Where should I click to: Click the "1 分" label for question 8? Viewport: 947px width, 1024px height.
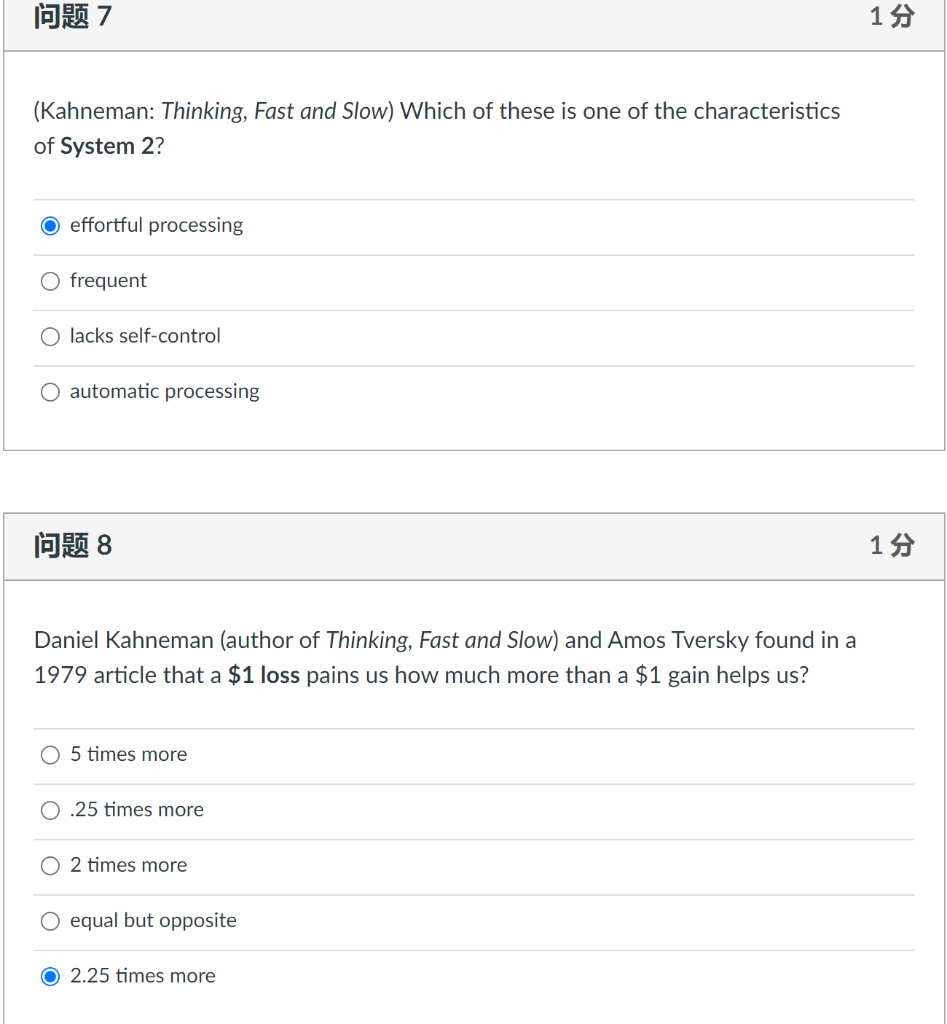point(890,546)
